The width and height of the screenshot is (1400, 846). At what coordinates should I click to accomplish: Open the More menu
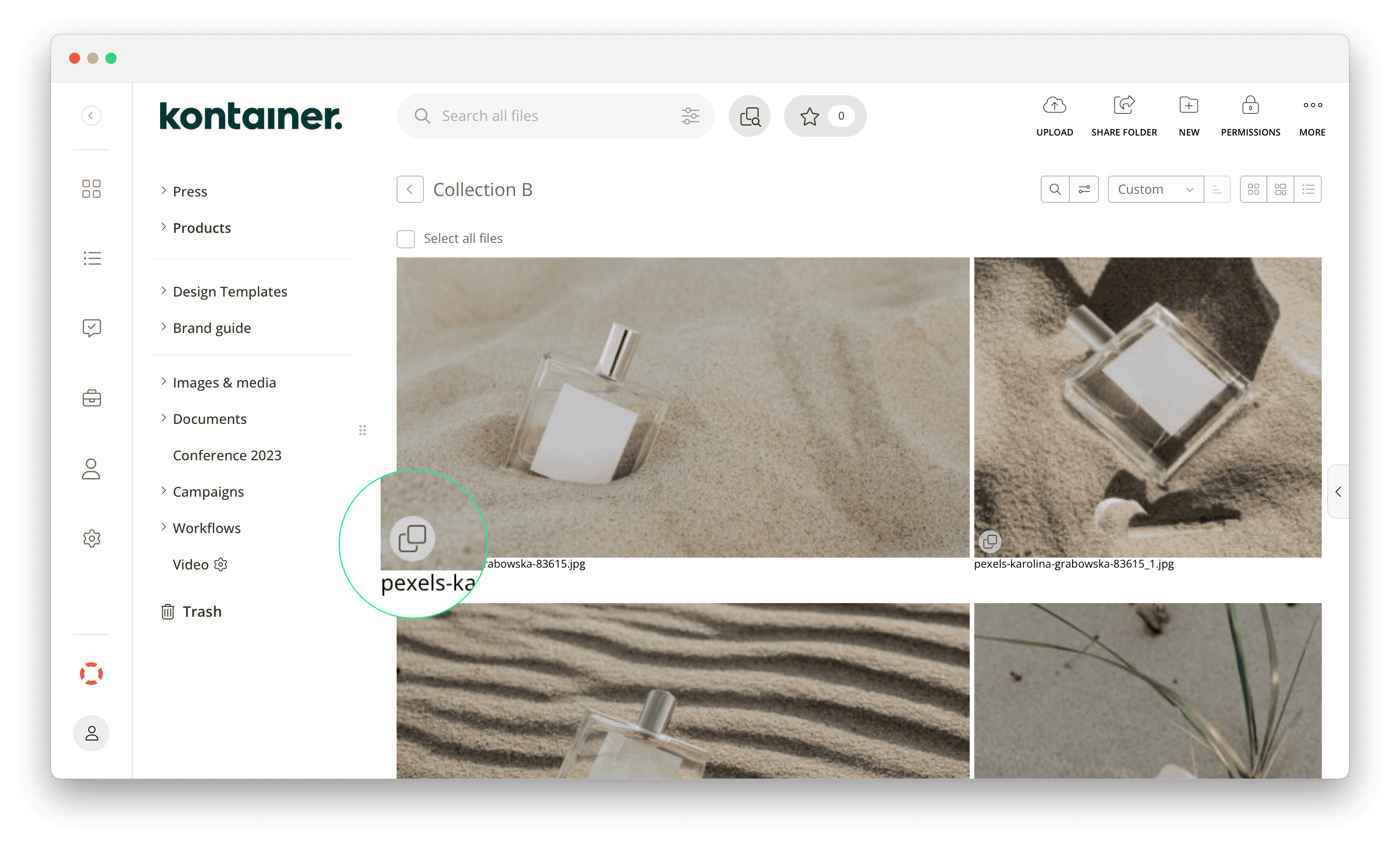pyautogui.click(x=1312, y=106)
